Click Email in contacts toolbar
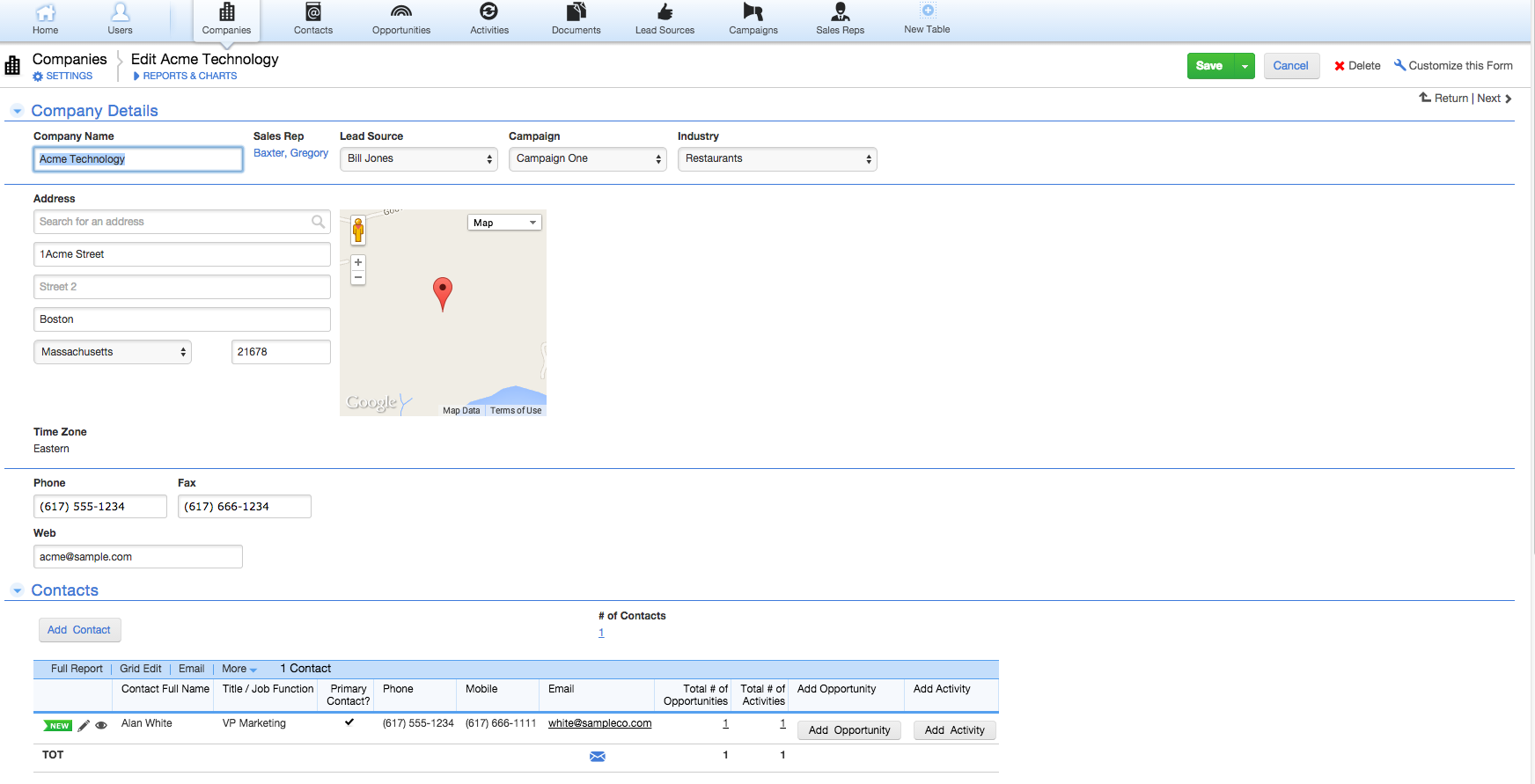The image size is (1535, 784). pos(191,669)
